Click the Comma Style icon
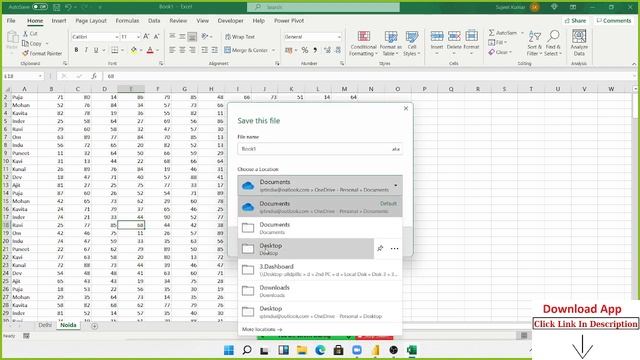Viewport: 640px width, 360px height. (x=315, y=50)
